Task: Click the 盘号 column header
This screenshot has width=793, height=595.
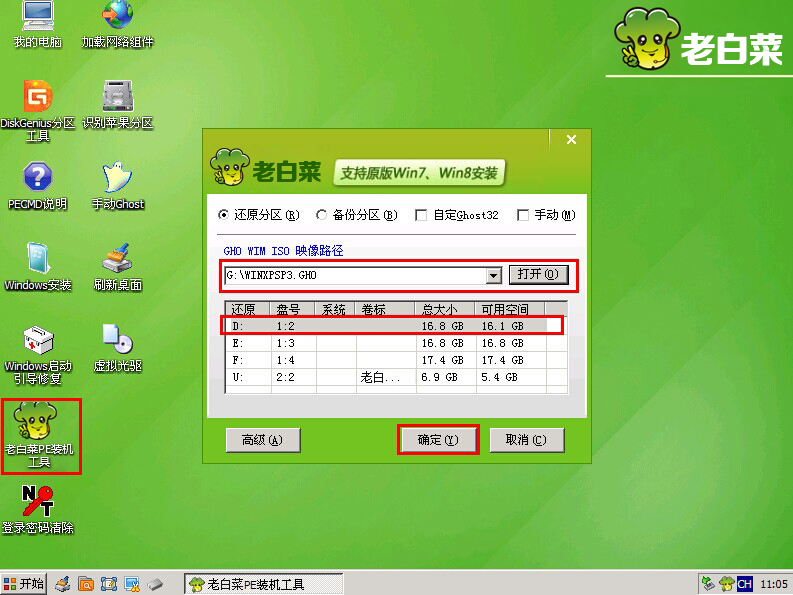Action: [x=293, y=309]
